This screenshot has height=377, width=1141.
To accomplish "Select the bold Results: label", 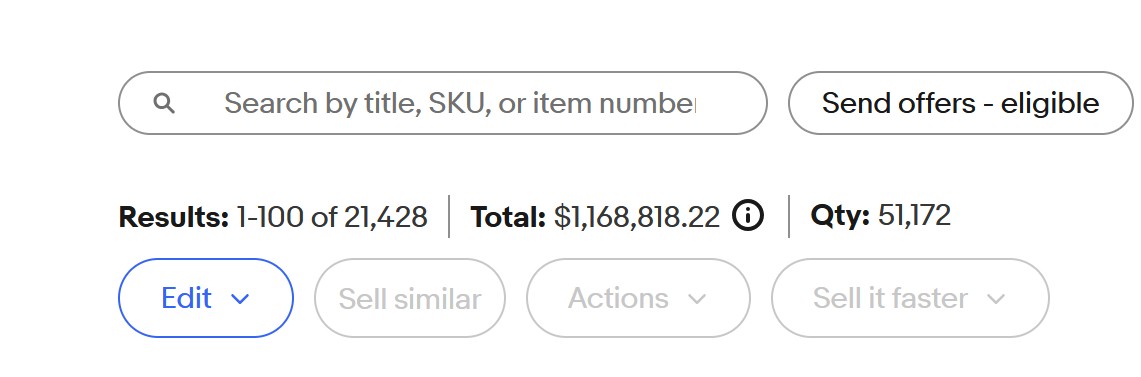I will pos(174,216).
